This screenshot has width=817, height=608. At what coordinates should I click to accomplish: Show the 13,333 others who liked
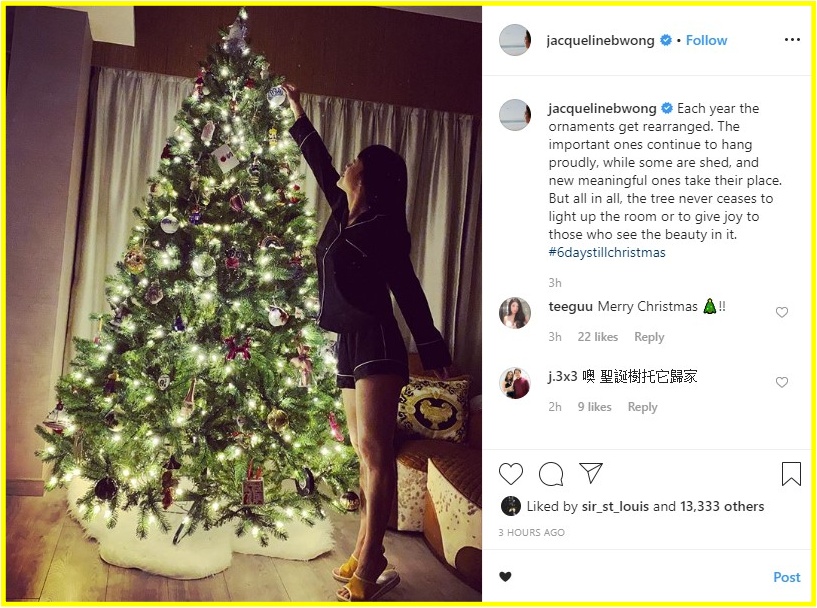point(722,506)
